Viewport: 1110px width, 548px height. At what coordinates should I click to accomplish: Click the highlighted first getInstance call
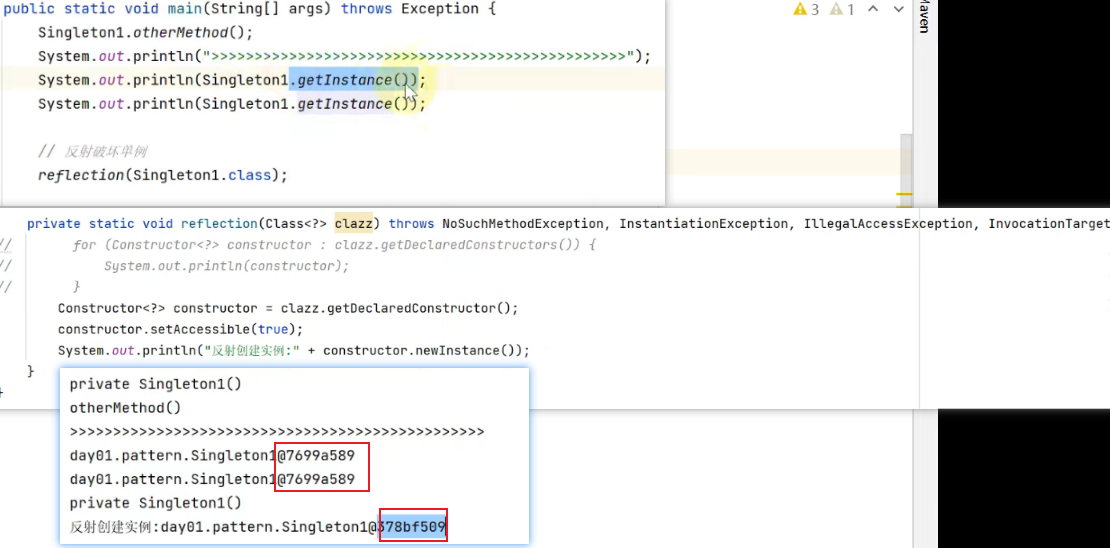(344, 80)
